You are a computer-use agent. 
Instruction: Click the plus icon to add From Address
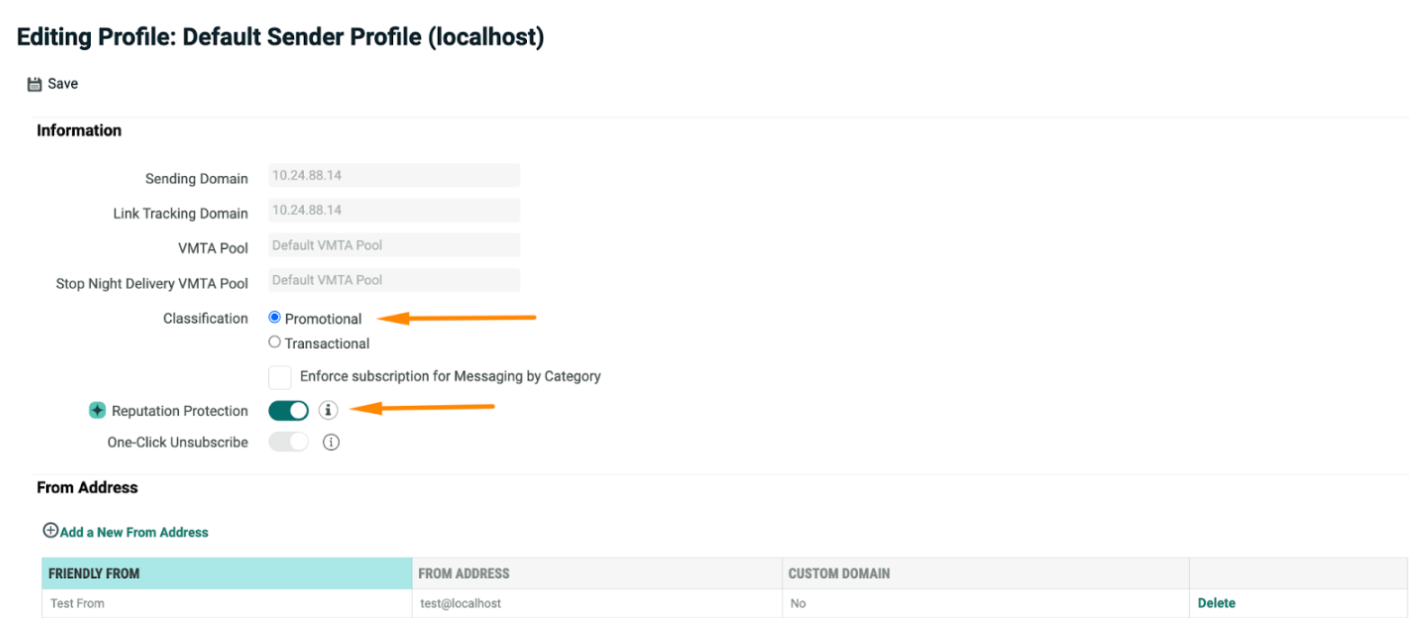click(x=50, y=531)
